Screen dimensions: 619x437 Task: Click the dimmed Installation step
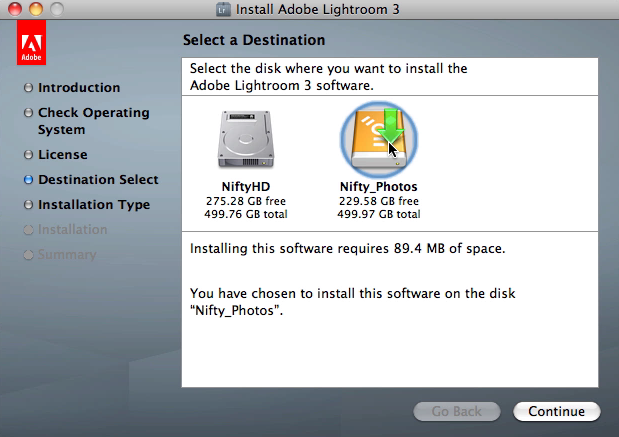(73, 229)
